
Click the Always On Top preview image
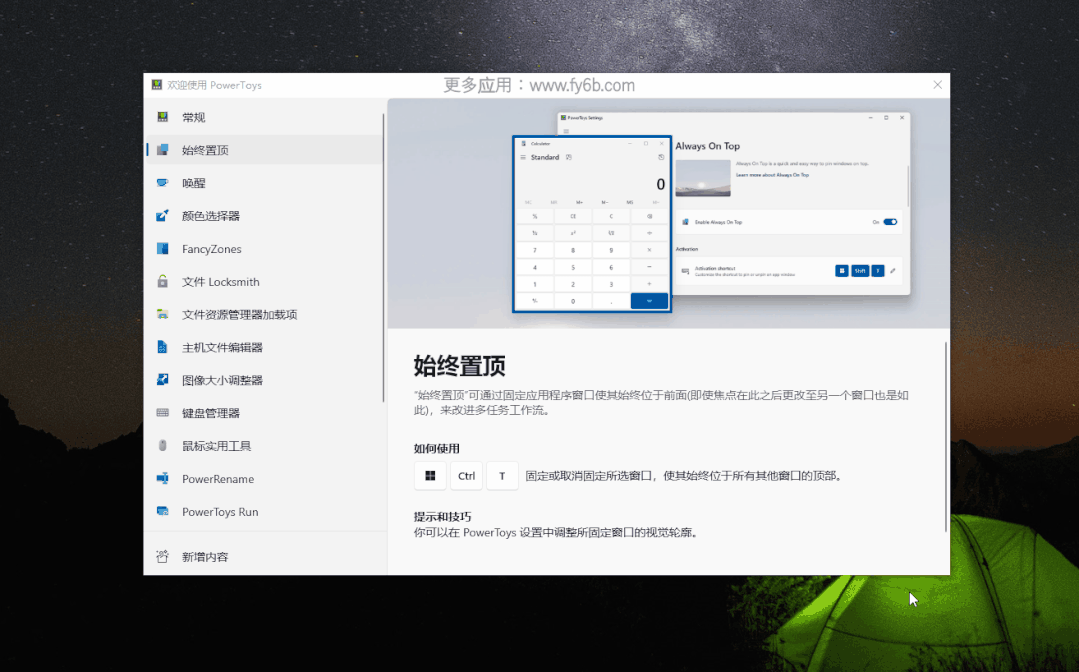pos(669,213)
